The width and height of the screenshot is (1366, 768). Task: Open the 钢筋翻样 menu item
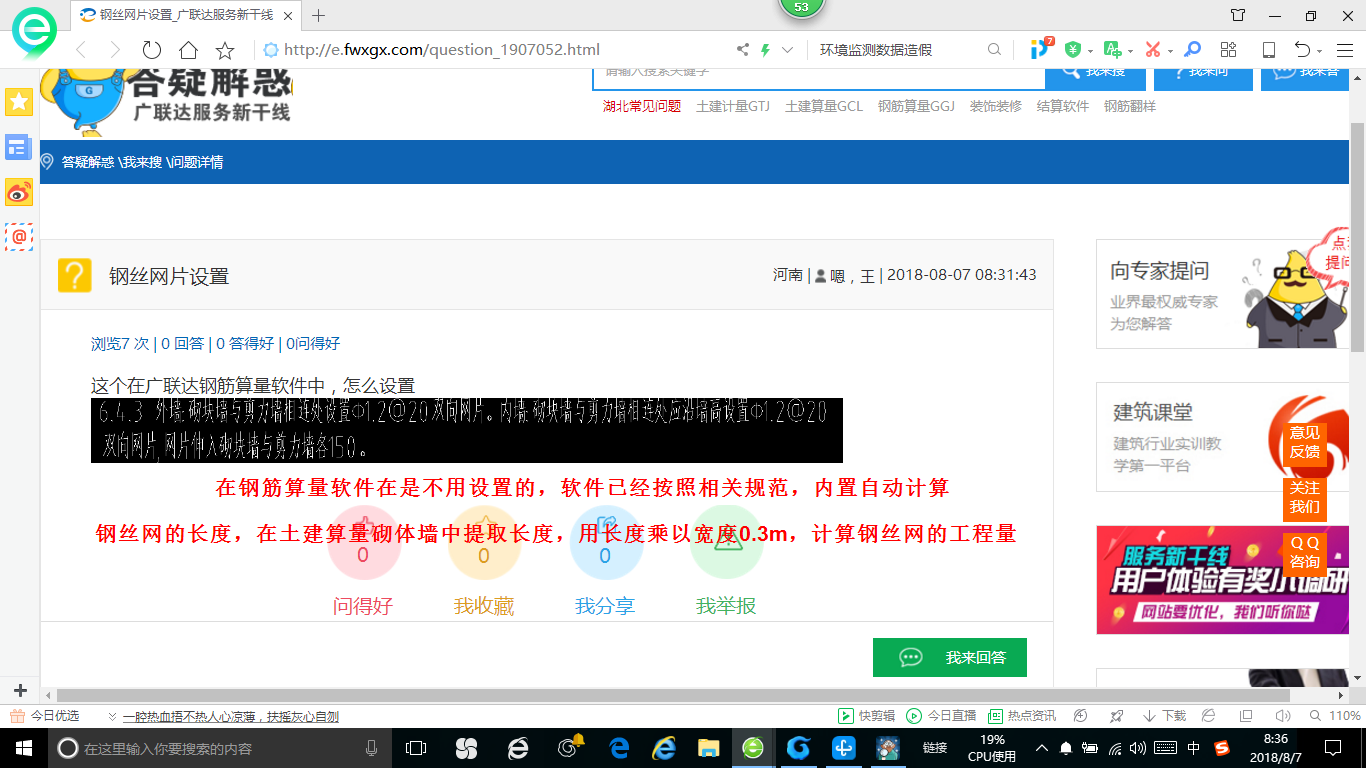pyautogui.click(x=1130, y=106)
